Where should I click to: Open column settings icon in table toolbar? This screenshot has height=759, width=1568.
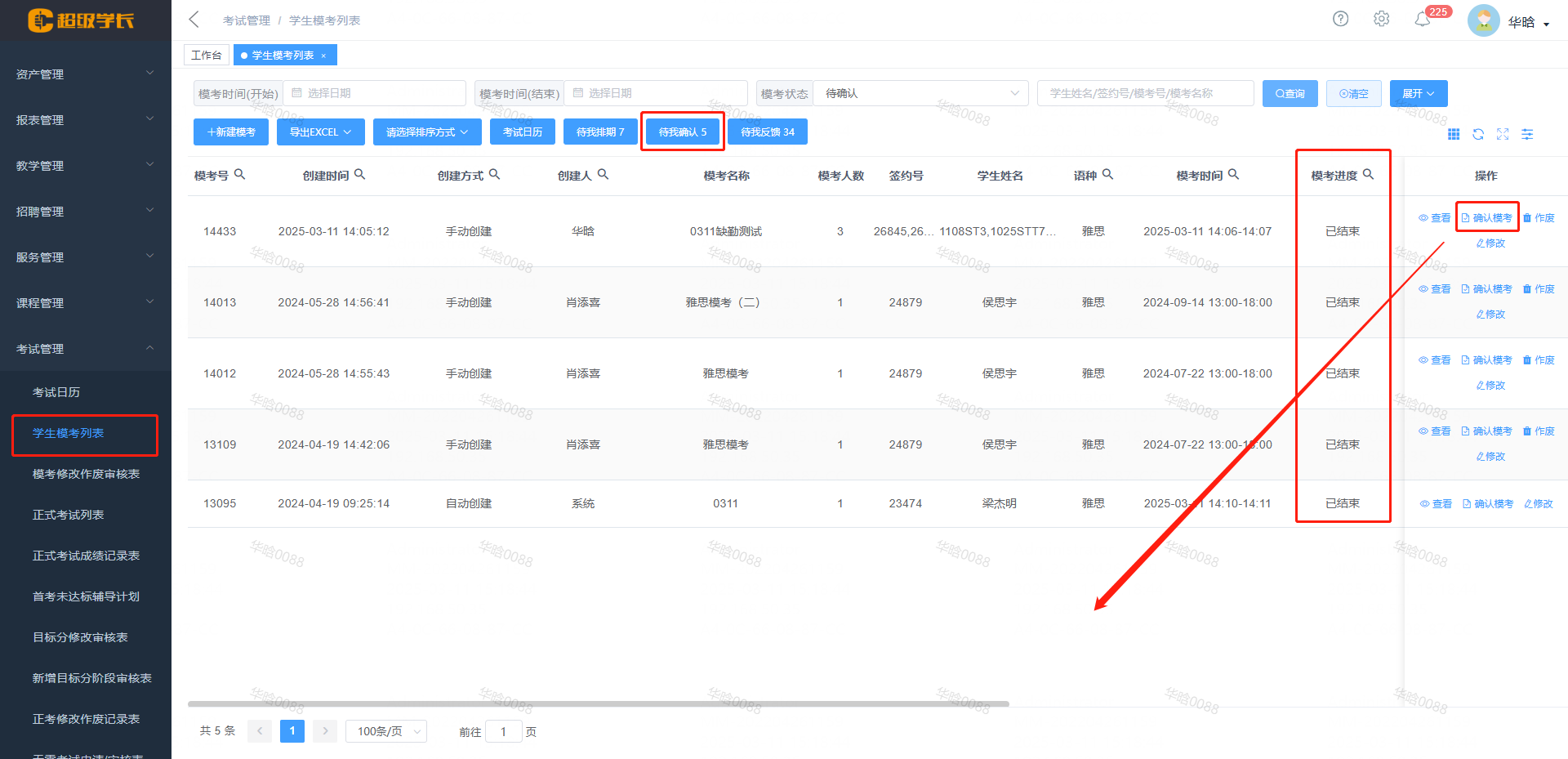click(1527, 134)
